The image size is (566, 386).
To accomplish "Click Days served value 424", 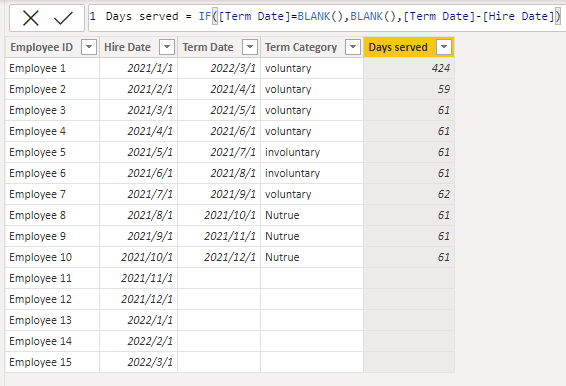I will coord(409,68).
